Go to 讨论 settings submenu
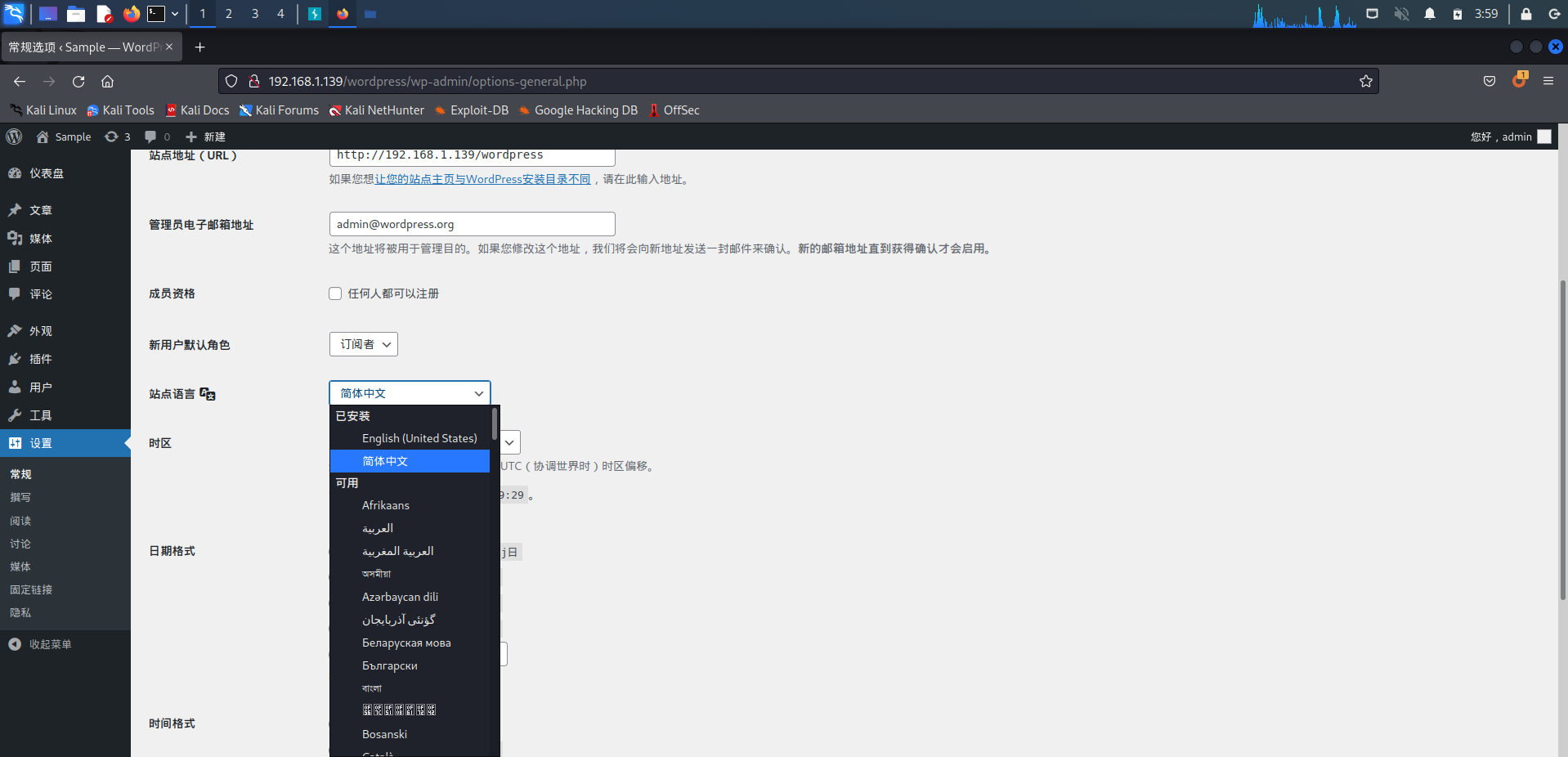This screenshot has height=757, width=1568. (x=20, y=544)
